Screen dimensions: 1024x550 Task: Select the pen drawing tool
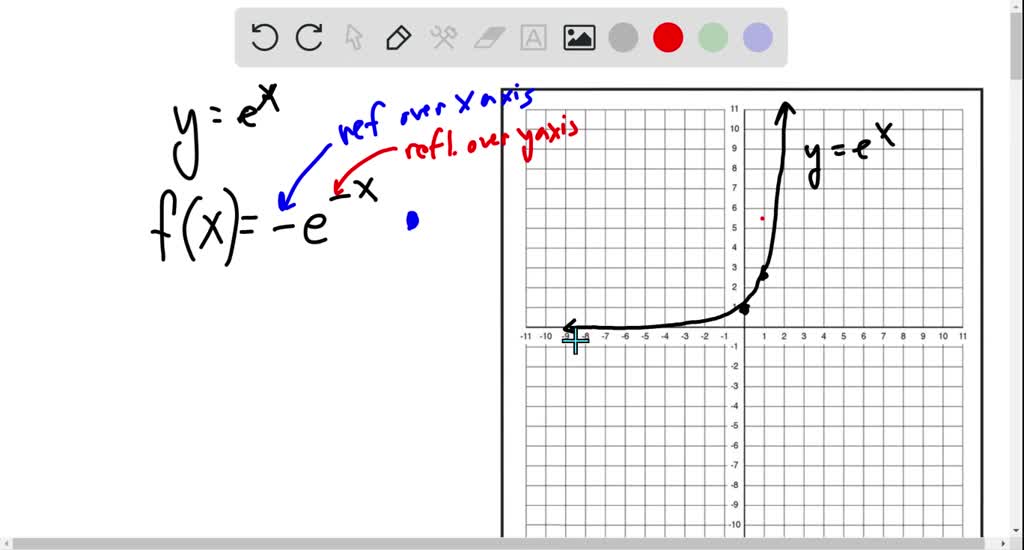398,37
